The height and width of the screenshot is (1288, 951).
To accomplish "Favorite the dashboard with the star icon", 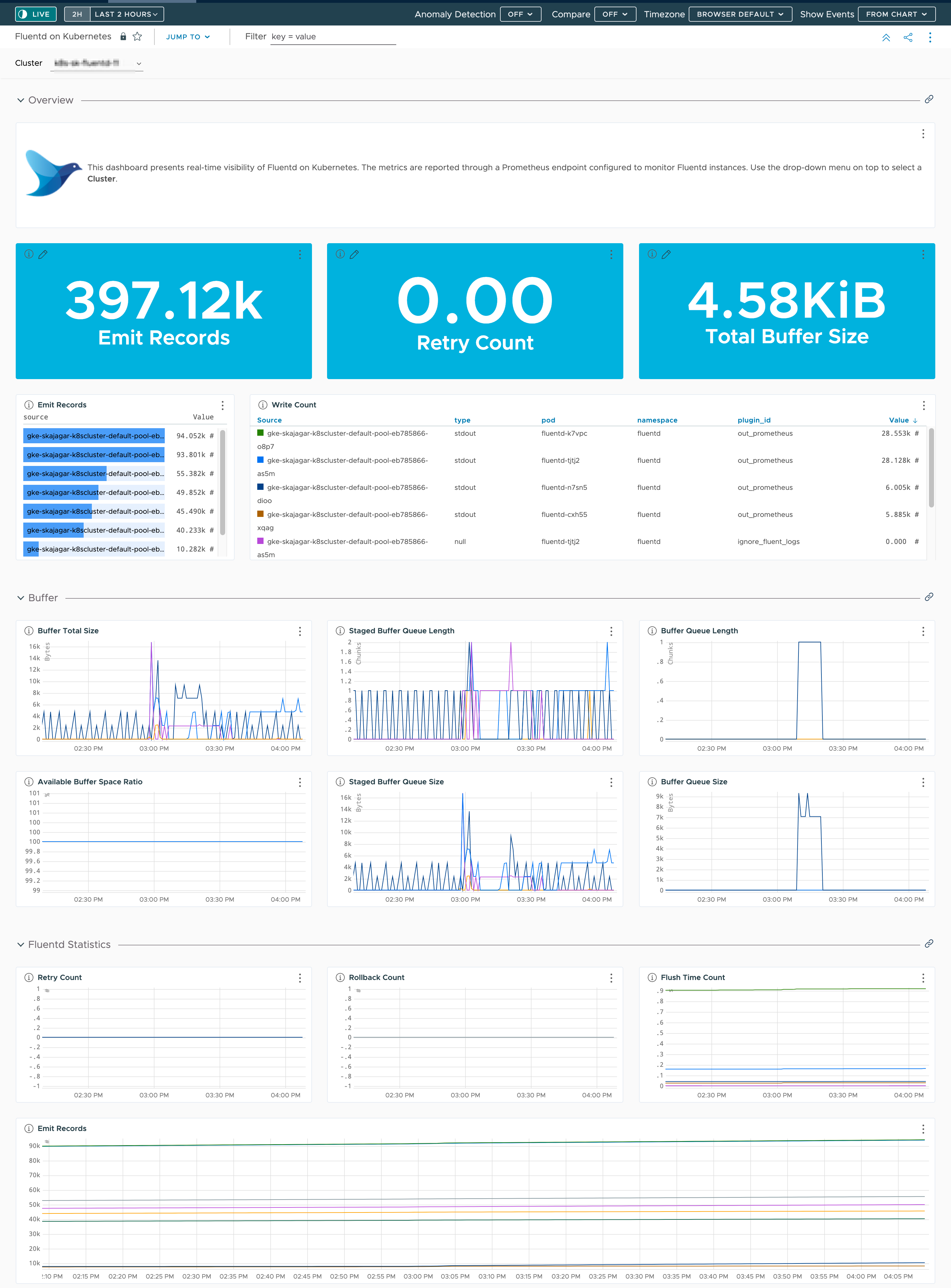I will coord(137,36).
